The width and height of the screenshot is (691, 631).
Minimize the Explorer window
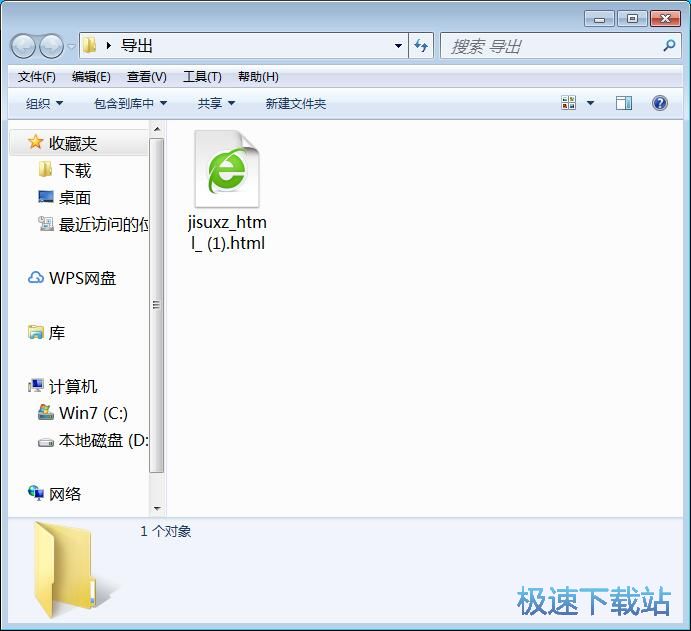[599, 19]
